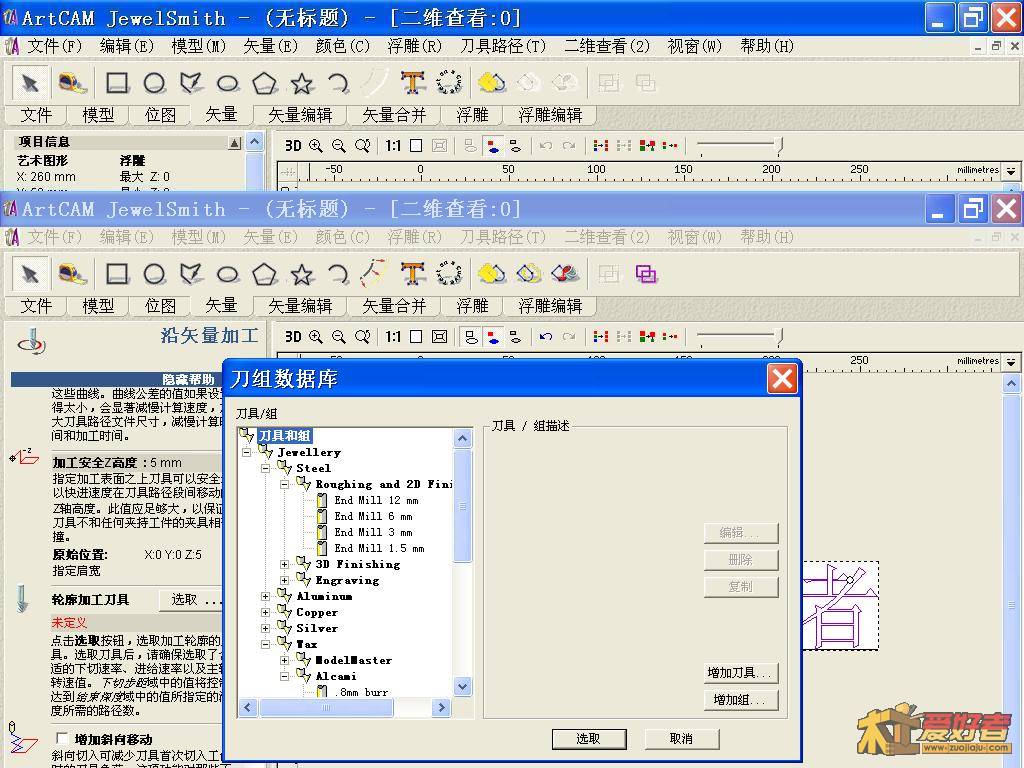The image size is (1024, 768).
Task: Open the 刀具路径(T) menu in top window
Action: (503, 46)
